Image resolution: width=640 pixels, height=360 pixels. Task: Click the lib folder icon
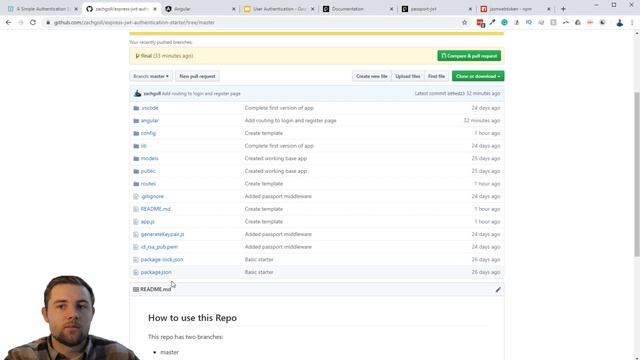(x=136, y=146)
